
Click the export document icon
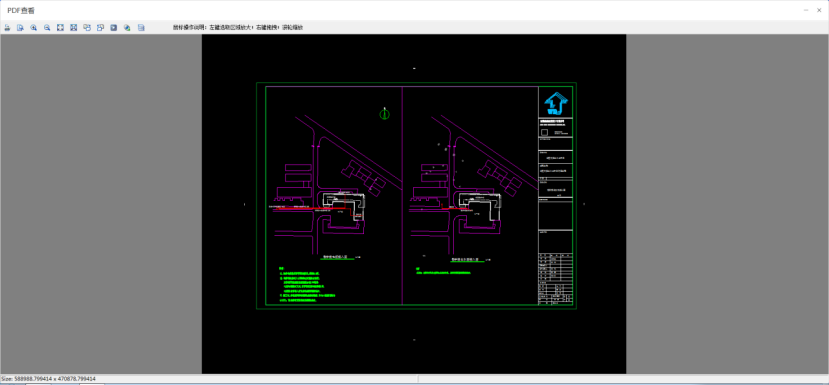tap(20, 28)
